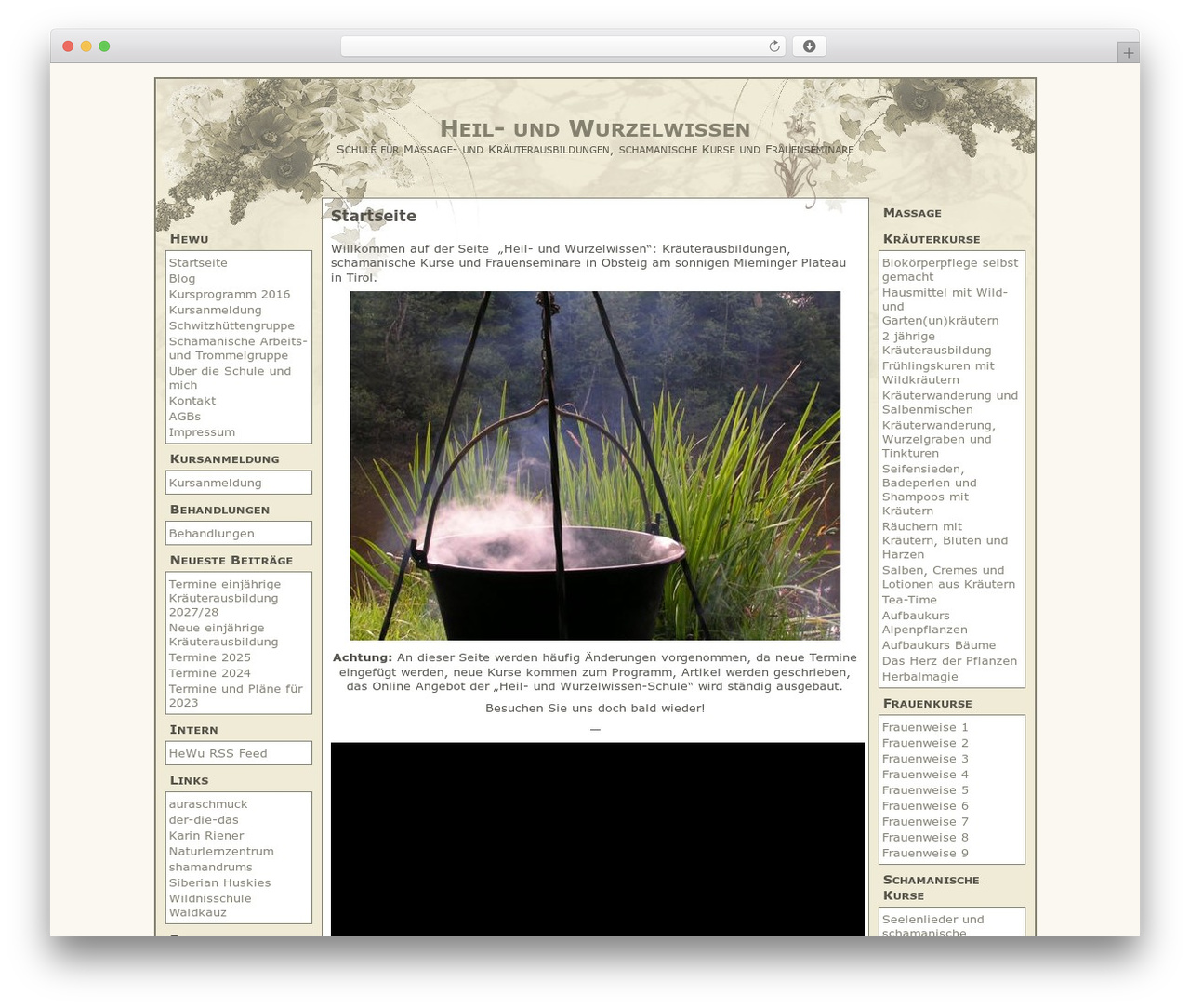Click the browser download arrow icon

coord(809,46)
